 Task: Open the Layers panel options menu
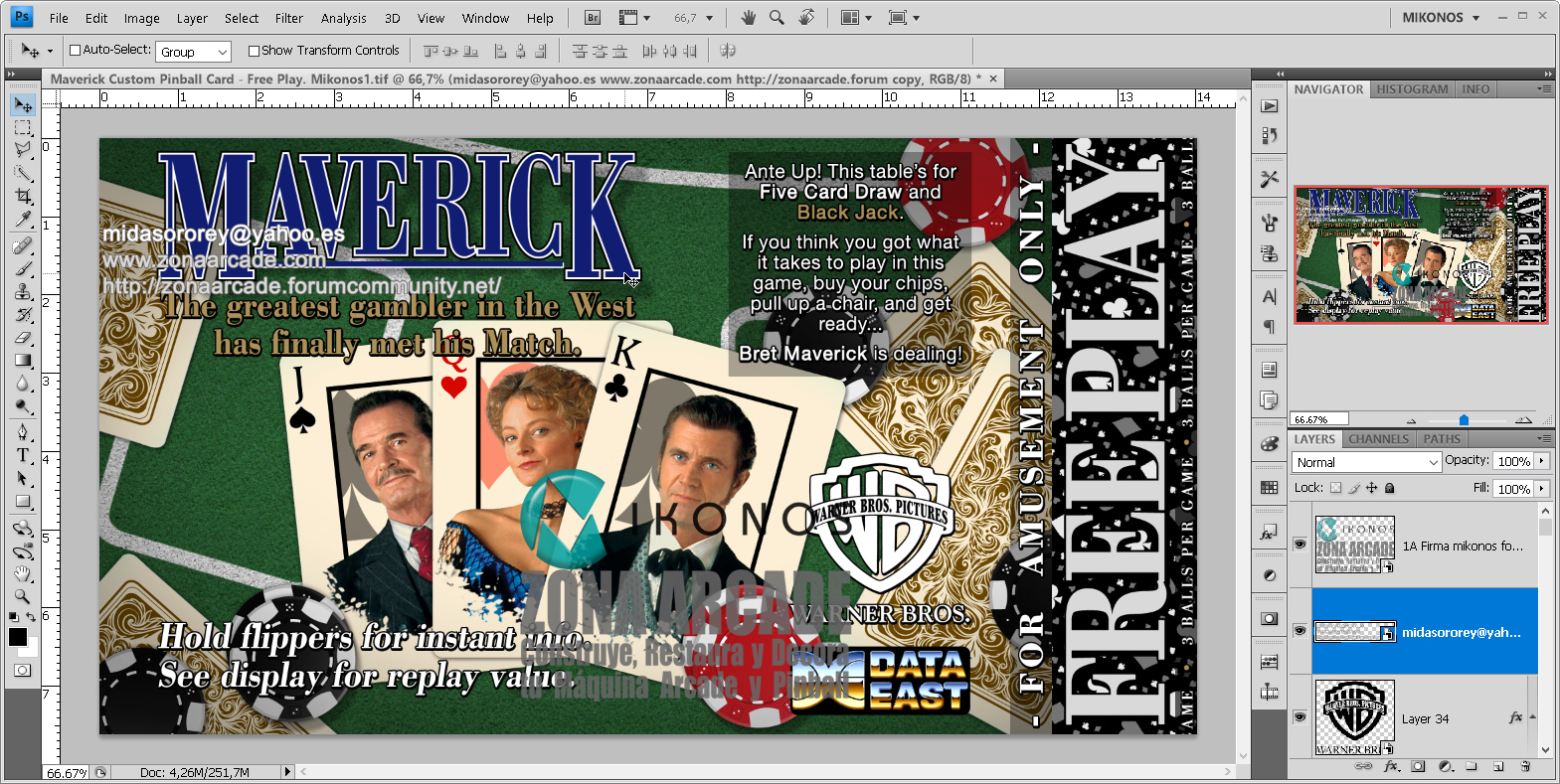[x=1543, y=439]
